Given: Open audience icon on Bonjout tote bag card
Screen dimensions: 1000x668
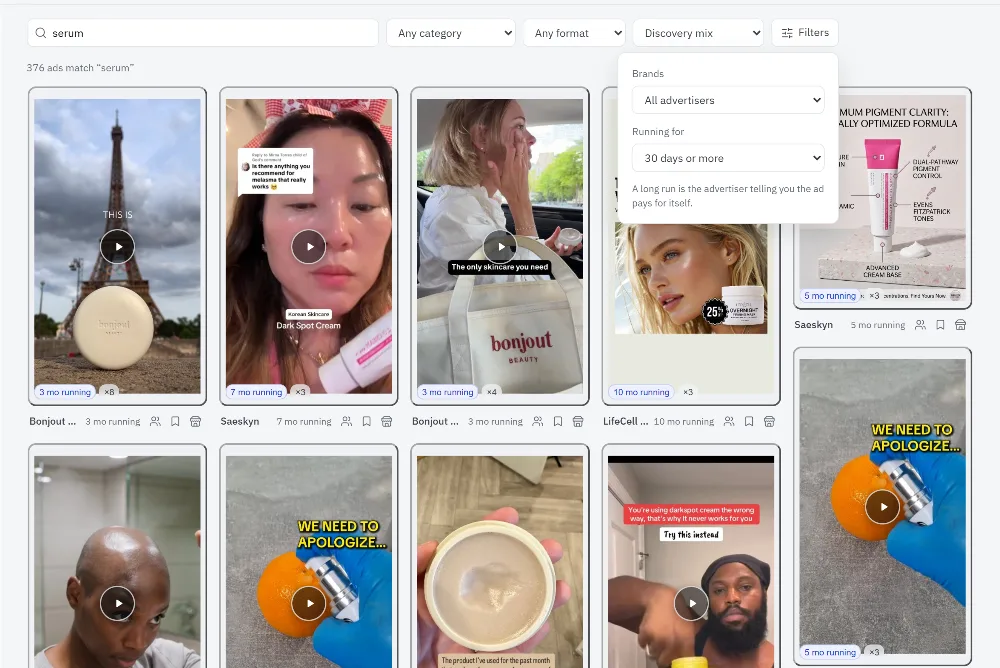Looking at the screenshot, I should (538, 421).
